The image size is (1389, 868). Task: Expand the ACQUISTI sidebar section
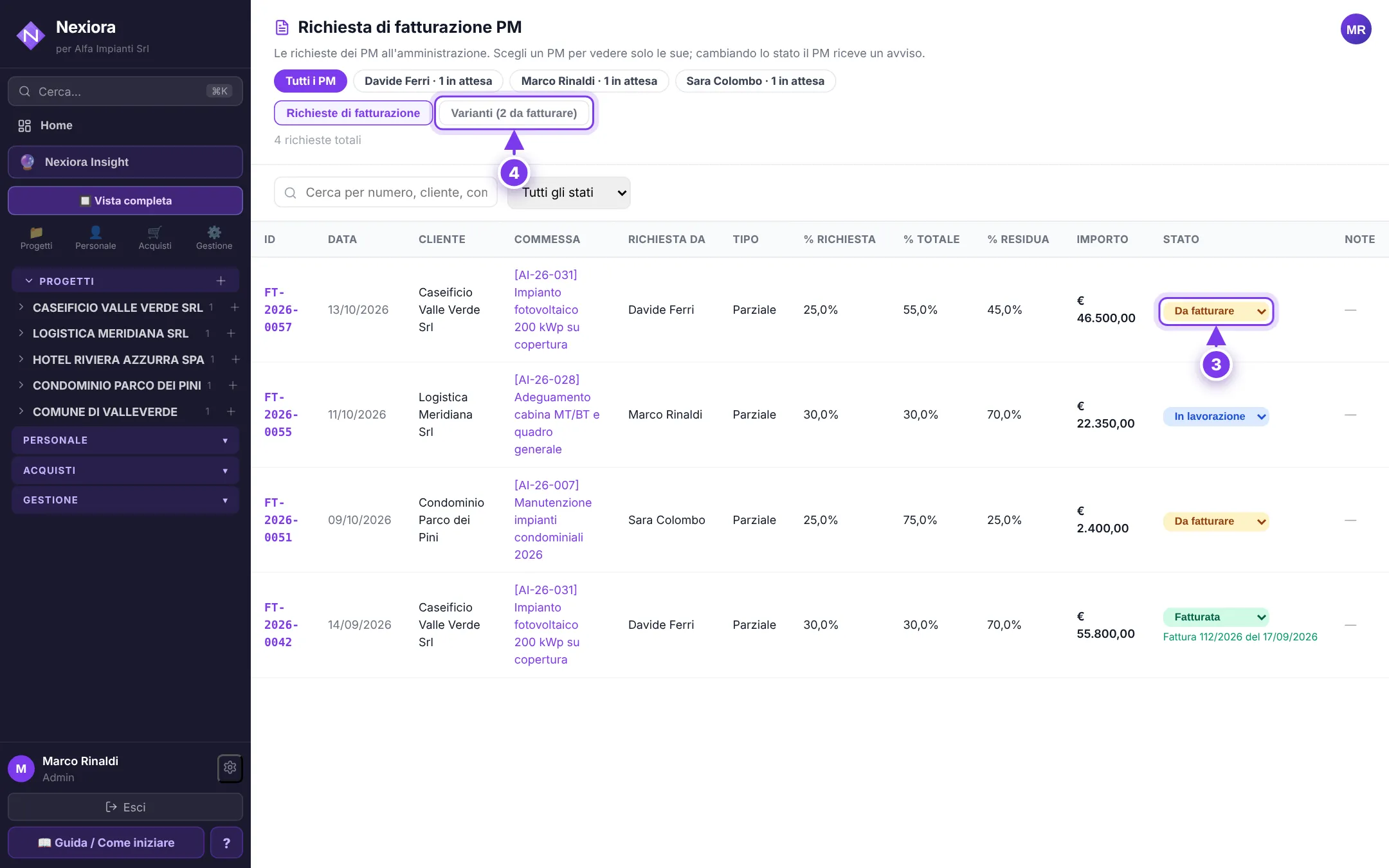click(125, 471)
